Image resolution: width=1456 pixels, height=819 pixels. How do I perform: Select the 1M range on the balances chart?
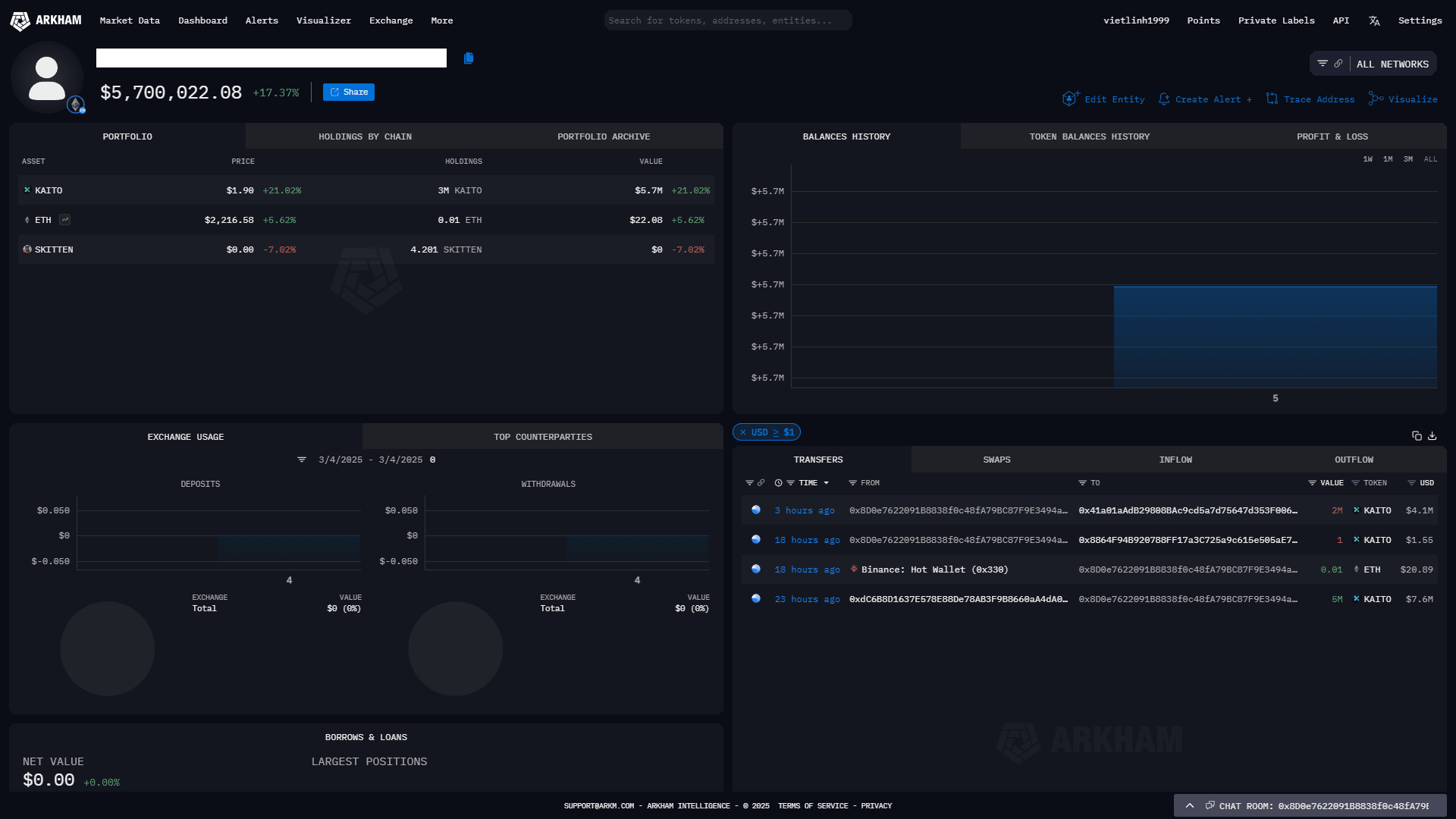coord(1388,159)
